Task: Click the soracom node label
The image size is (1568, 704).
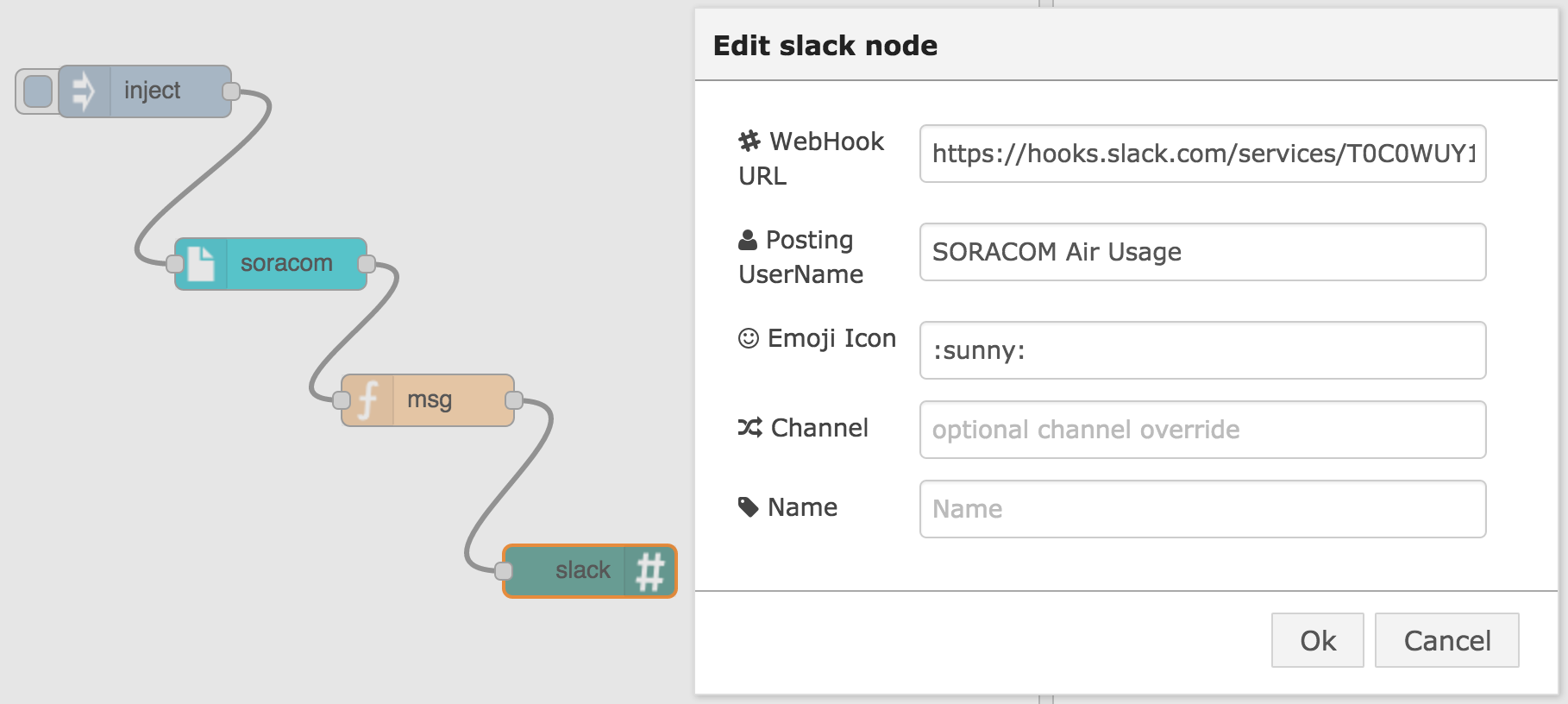Action: (x=286, y=263)
